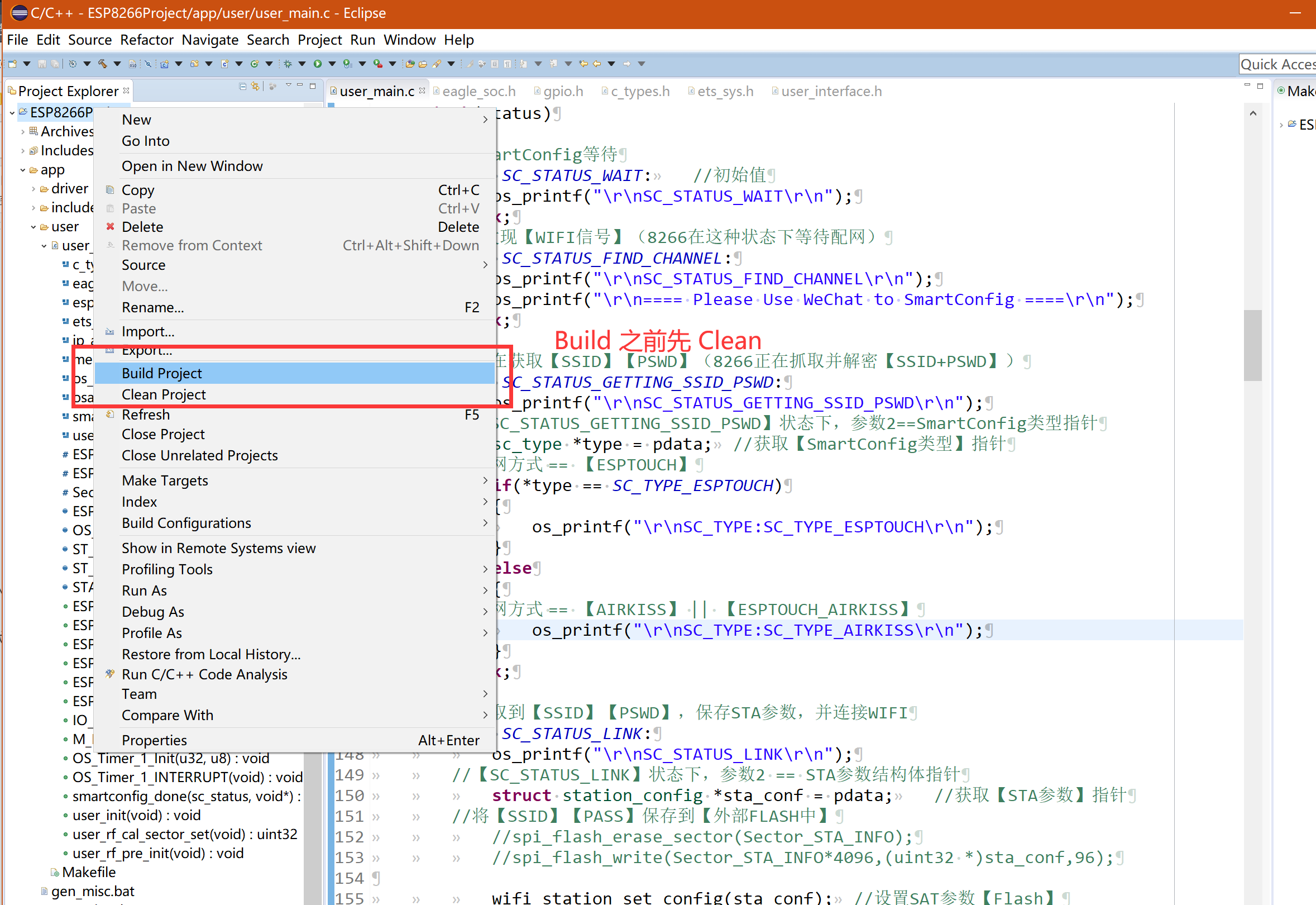This screenshot has width=1316, height=905.
Task: Click the editor vertical scrollbar thumb
Action: tap(1252, 345)
